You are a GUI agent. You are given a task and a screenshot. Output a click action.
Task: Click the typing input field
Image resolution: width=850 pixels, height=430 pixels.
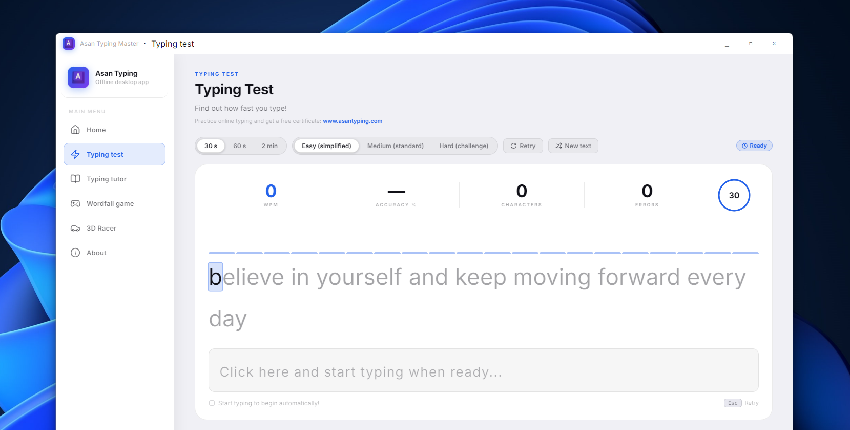point(484,370)
